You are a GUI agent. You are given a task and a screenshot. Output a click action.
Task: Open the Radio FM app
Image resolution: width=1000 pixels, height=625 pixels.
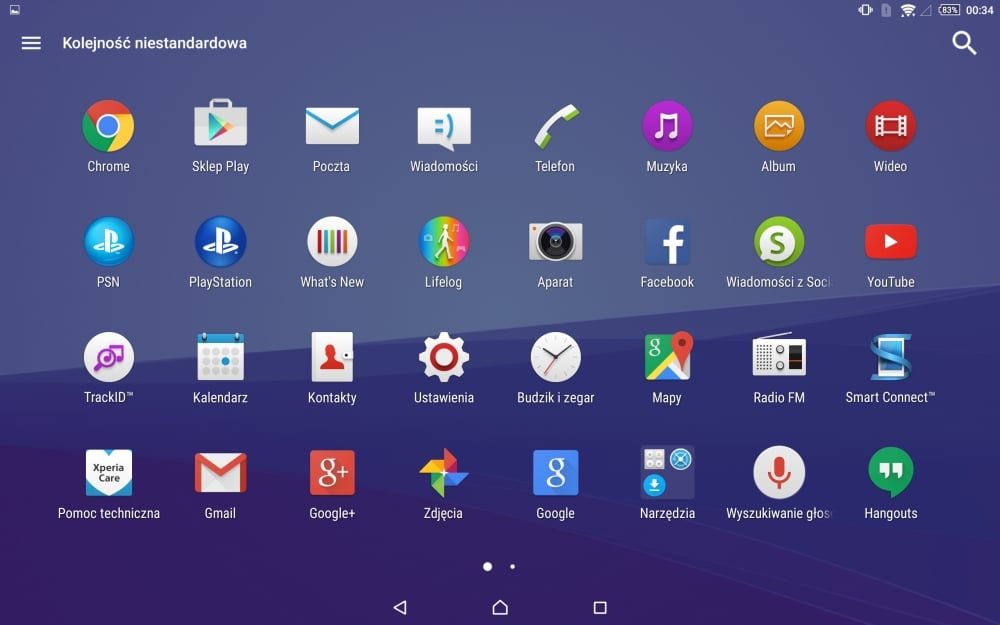coord(779,355)
